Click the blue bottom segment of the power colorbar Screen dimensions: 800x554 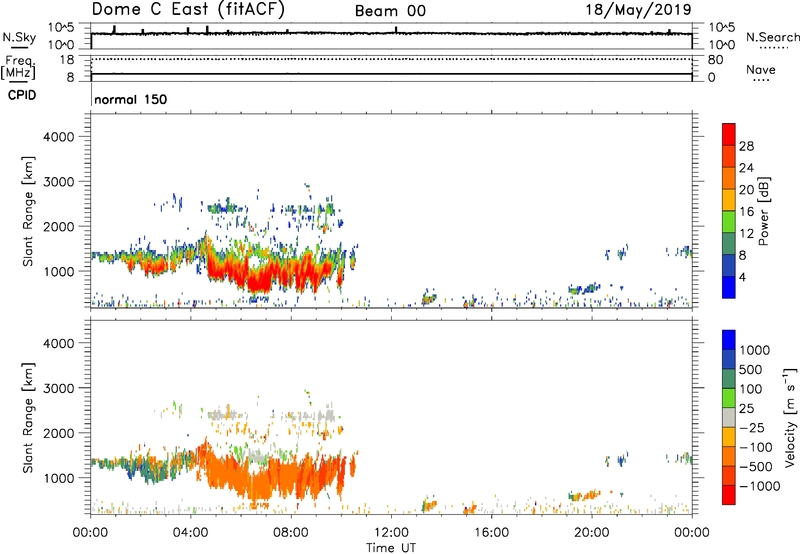pyautogui.click(x=729, y=287)
